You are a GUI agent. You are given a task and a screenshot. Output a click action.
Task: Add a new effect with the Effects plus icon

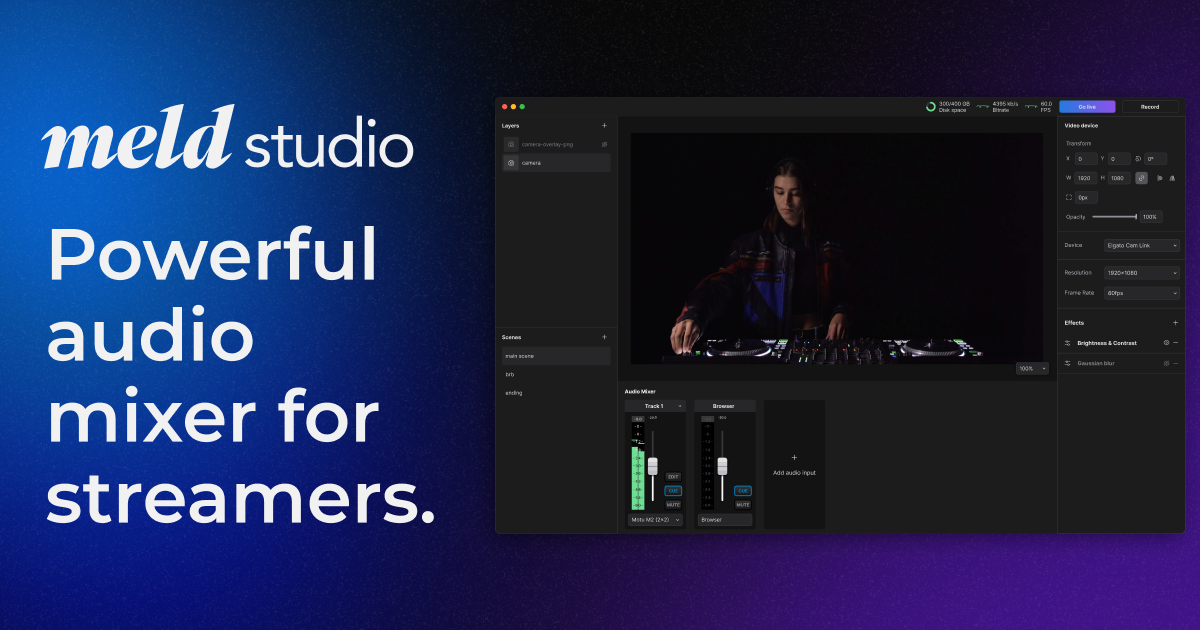coord(1175,323)
